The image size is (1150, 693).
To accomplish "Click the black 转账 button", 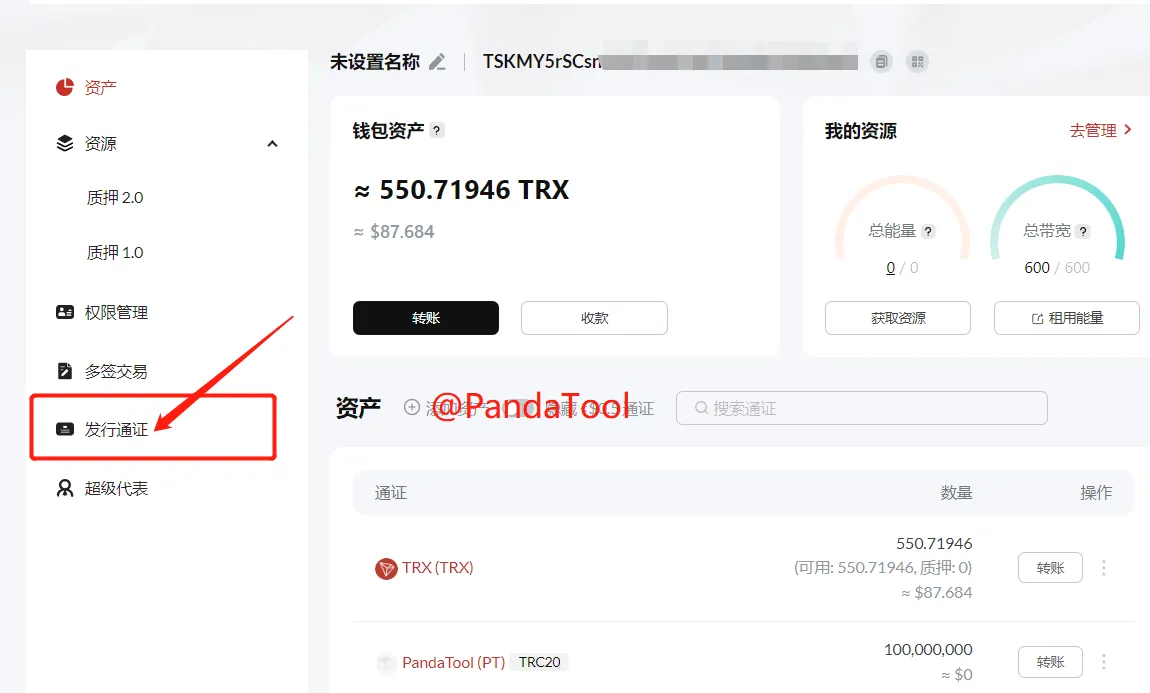I will [425, 318].
